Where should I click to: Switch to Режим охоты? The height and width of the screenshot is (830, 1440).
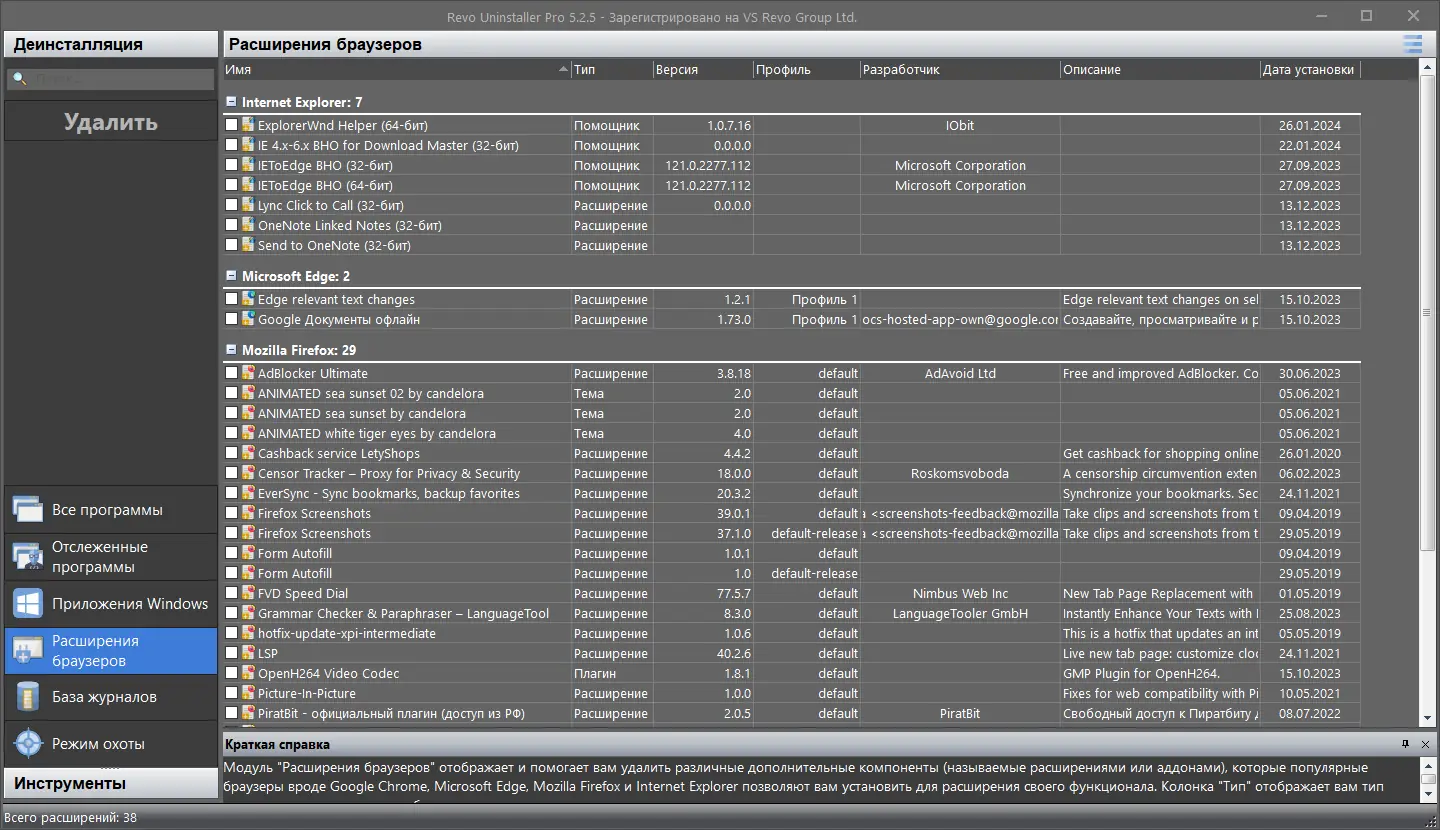click(111, 744)
